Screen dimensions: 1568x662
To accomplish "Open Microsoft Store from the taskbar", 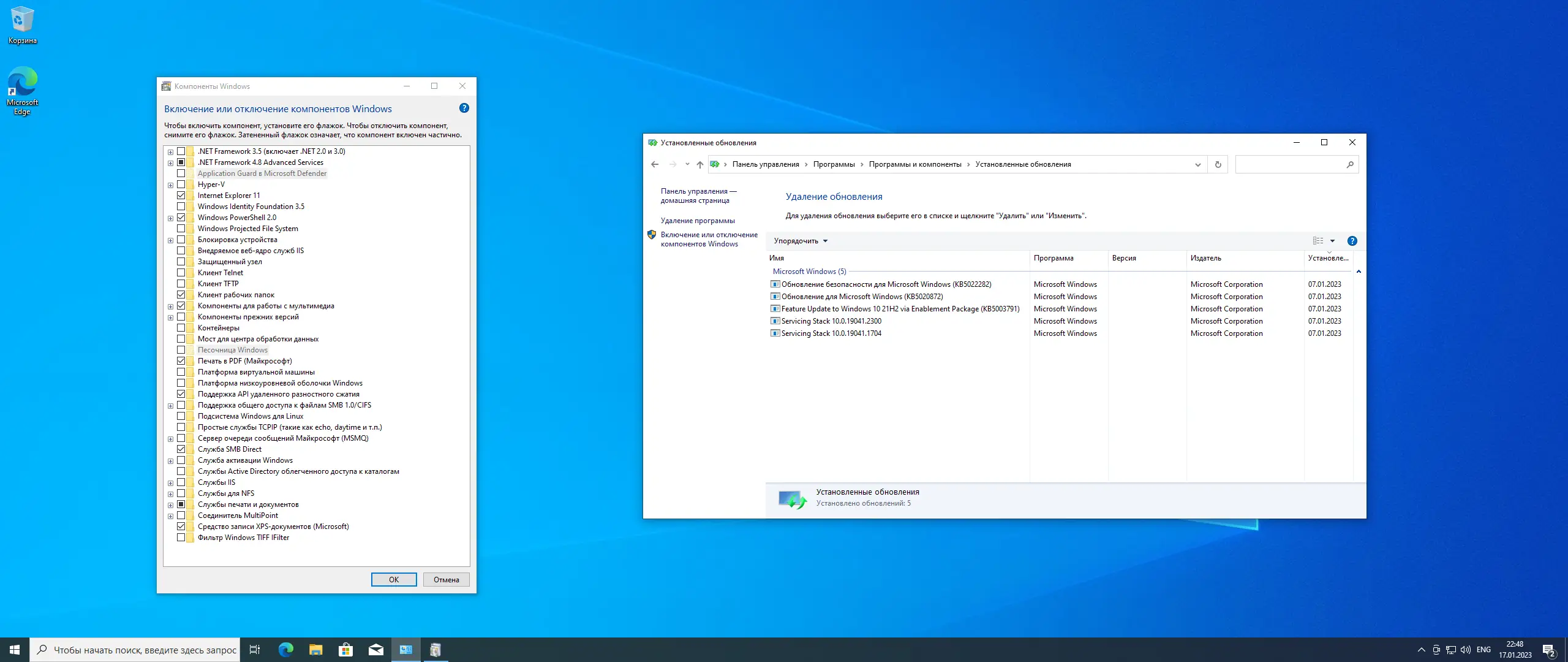I will (345, 650).
